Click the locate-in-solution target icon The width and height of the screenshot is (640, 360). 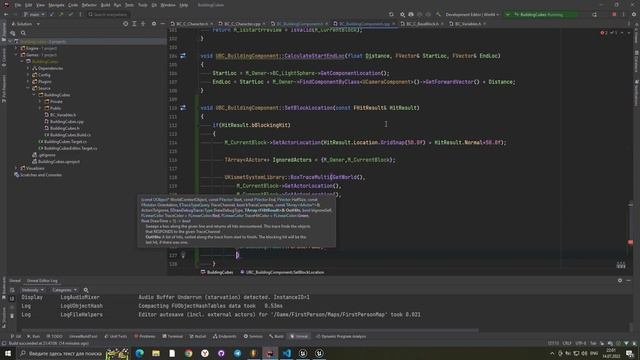click(125, 24)
